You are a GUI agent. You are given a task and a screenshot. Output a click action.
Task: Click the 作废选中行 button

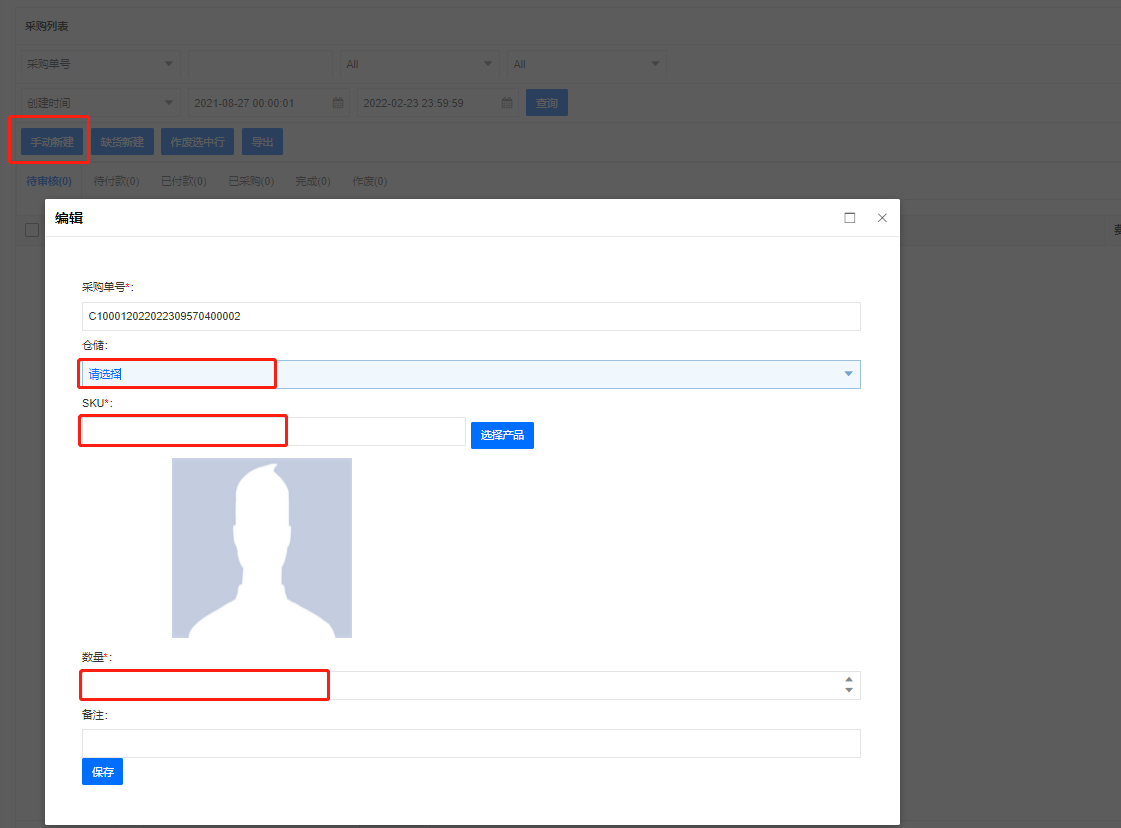(197, 142)
